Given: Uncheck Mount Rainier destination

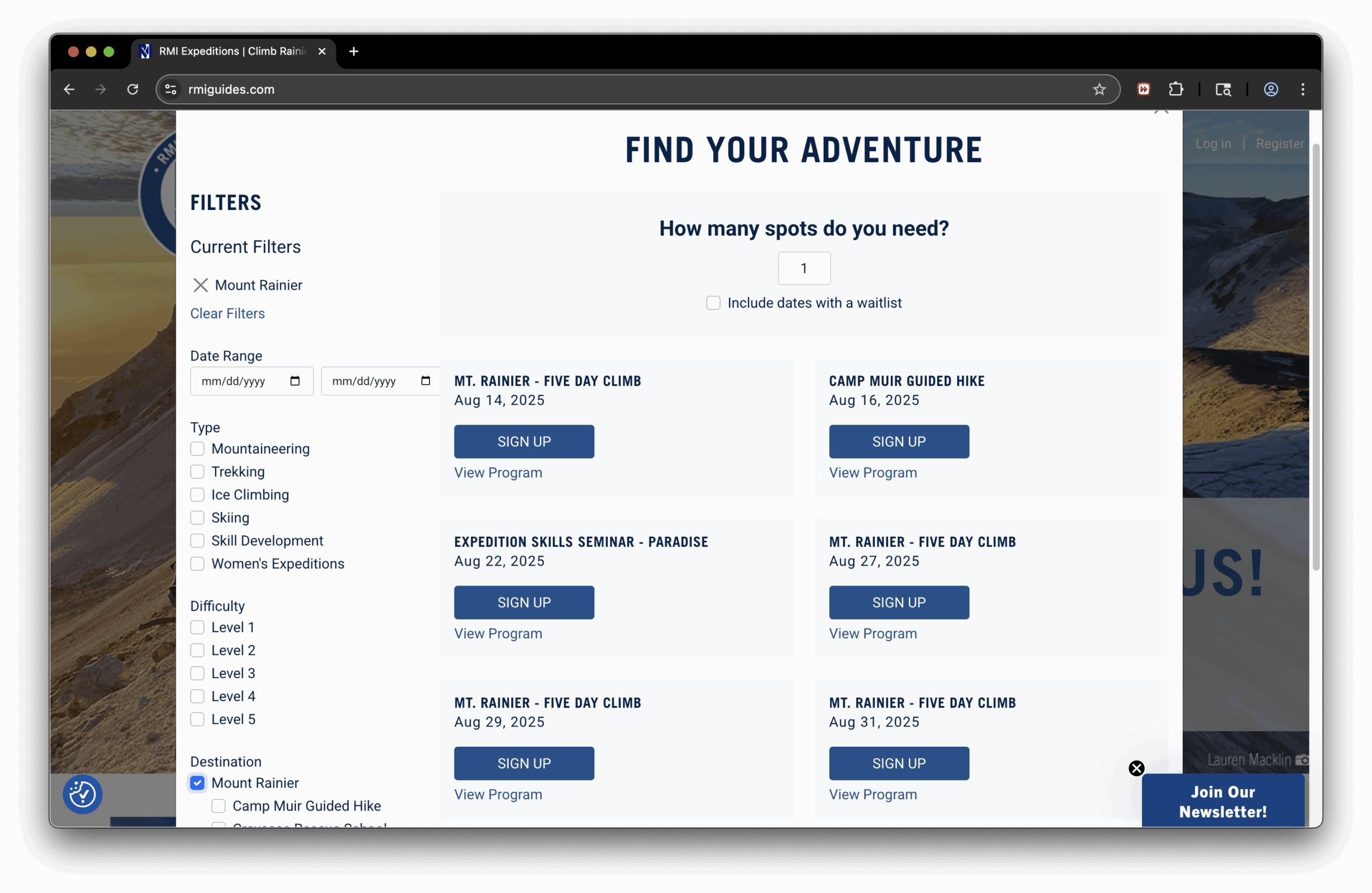Looking at the screenshot, I should click(x=197, y=783).
